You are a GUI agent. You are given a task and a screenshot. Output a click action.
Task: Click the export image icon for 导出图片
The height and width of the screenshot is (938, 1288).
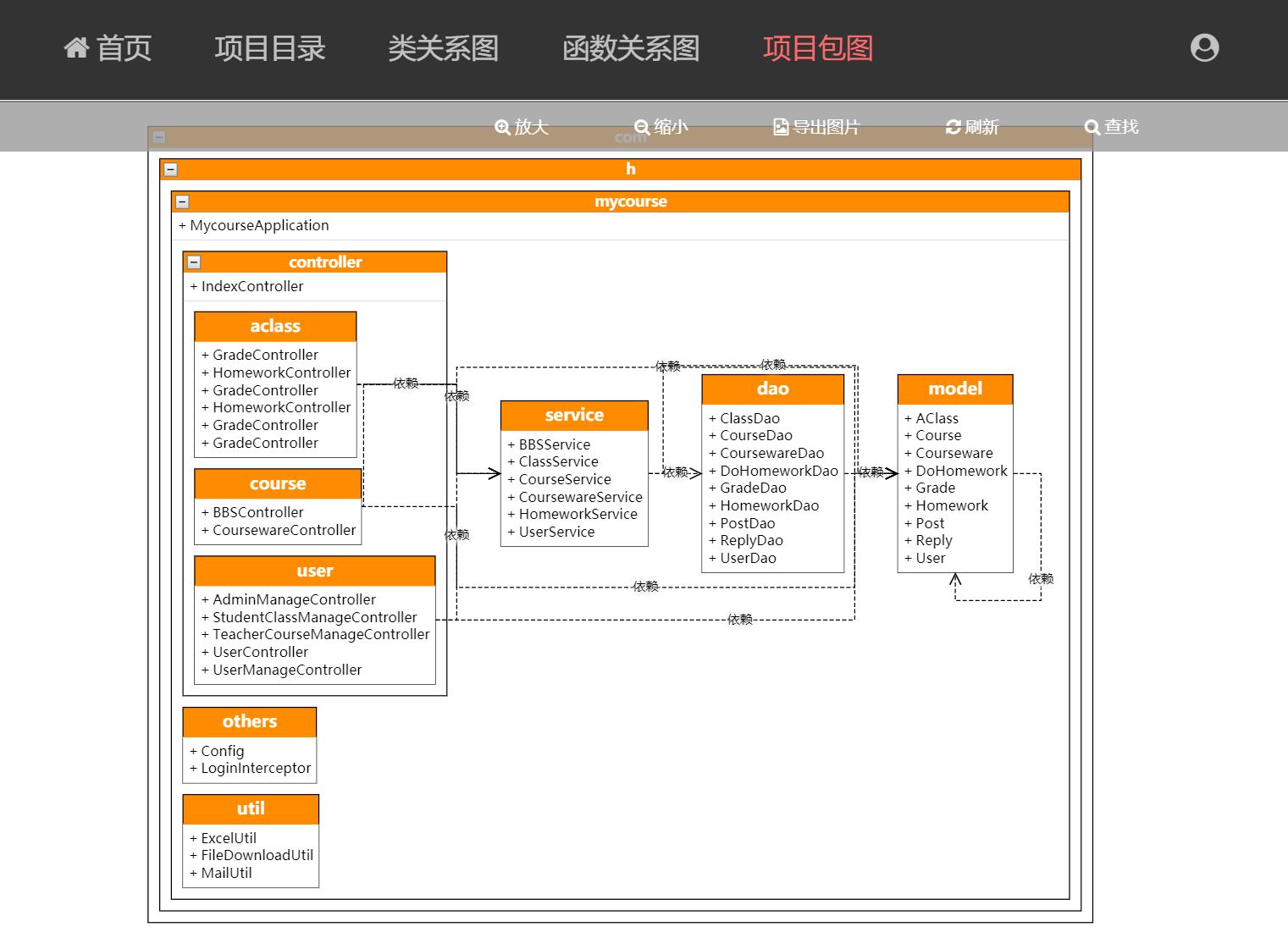pyautogui.click(x=781, y=127)
